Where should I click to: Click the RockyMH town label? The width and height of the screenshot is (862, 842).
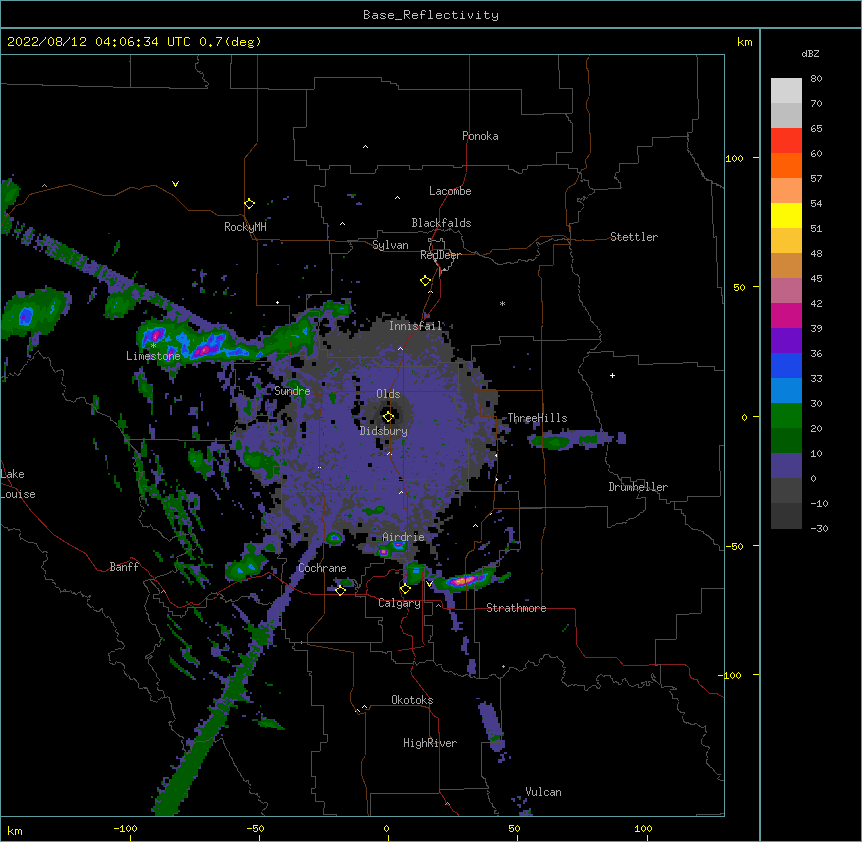tap(245, 227)
